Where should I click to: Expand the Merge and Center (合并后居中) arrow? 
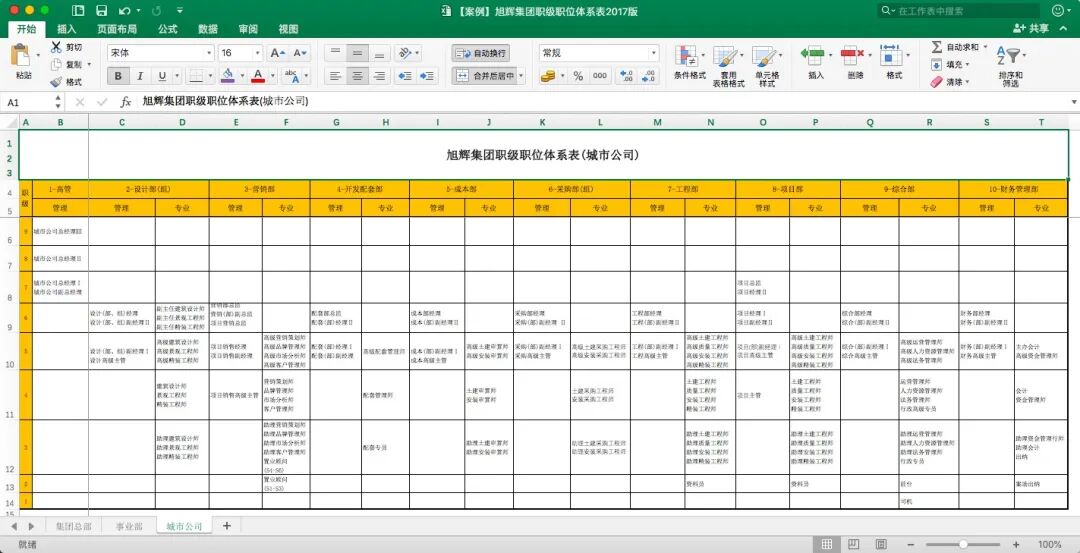(521, 76)
